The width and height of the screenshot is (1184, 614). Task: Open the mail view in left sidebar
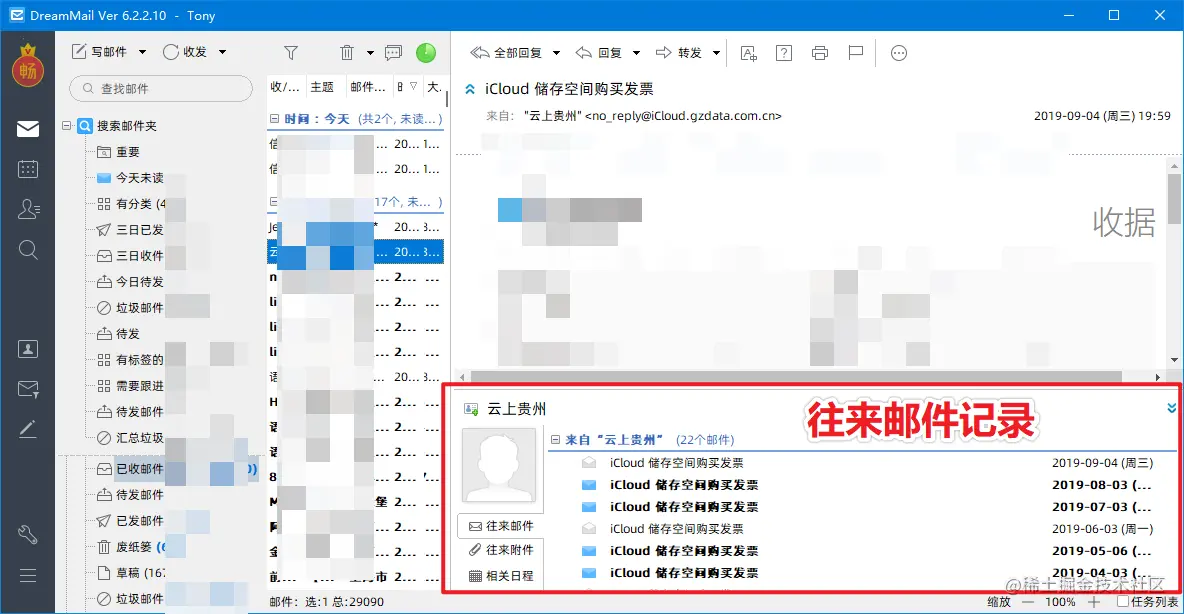28,129
